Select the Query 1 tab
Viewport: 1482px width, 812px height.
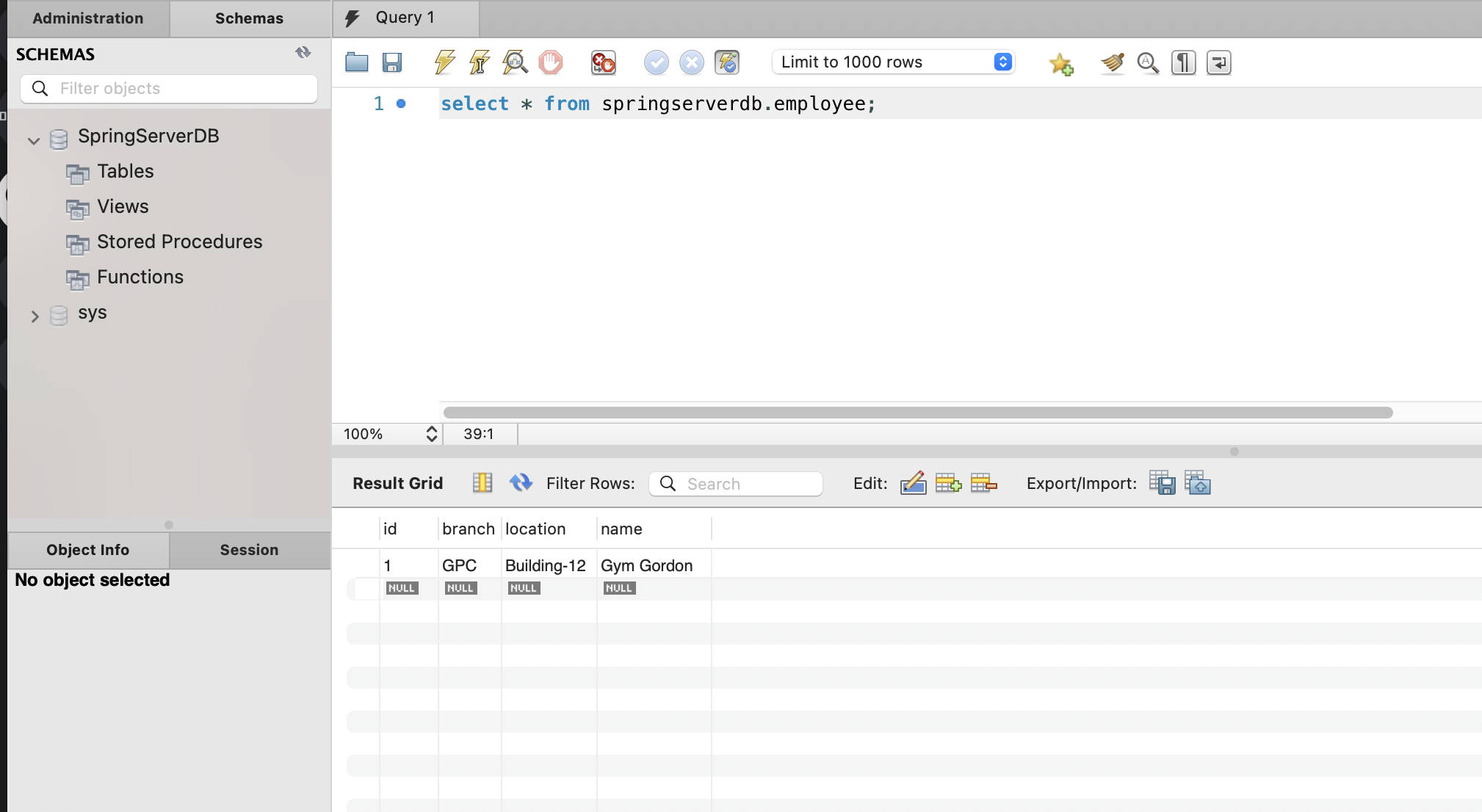406,18
